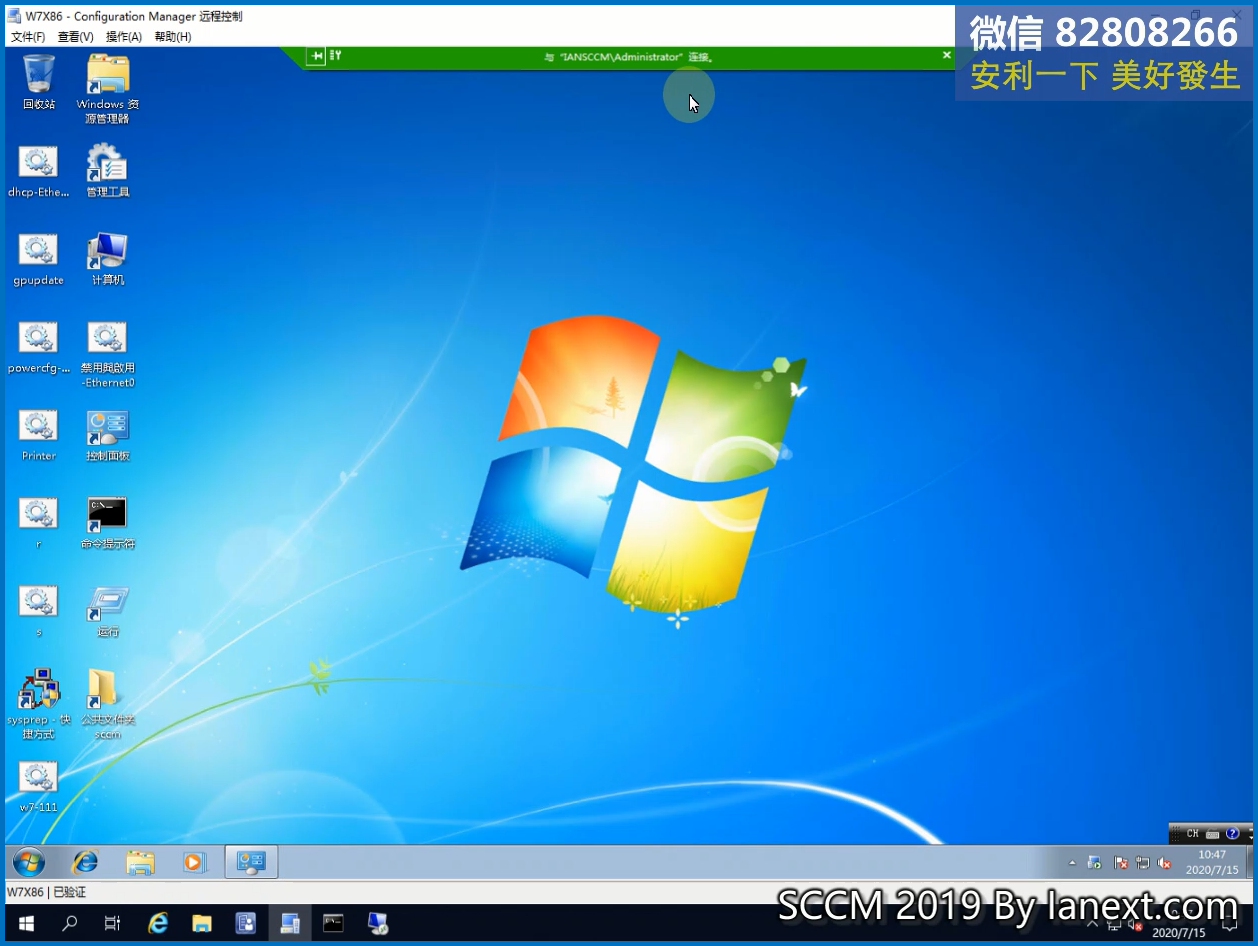Select the desktop file named r
The image size is (1258, 946).
pos(39,523)
